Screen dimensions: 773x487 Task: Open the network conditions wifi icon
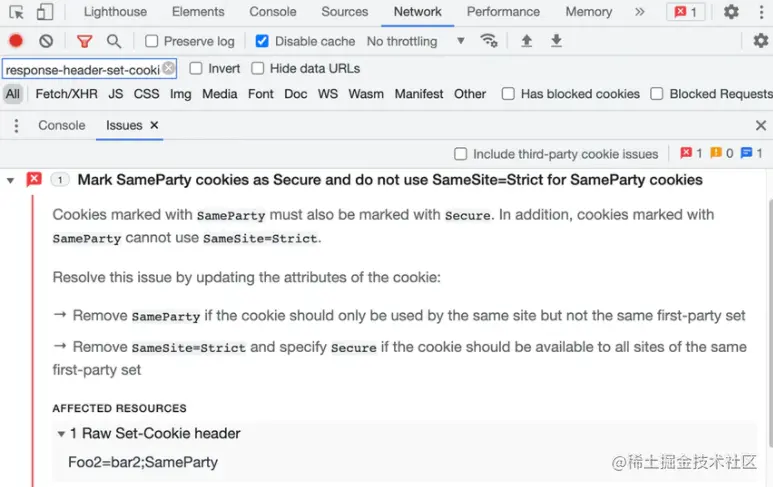[489, 41]
